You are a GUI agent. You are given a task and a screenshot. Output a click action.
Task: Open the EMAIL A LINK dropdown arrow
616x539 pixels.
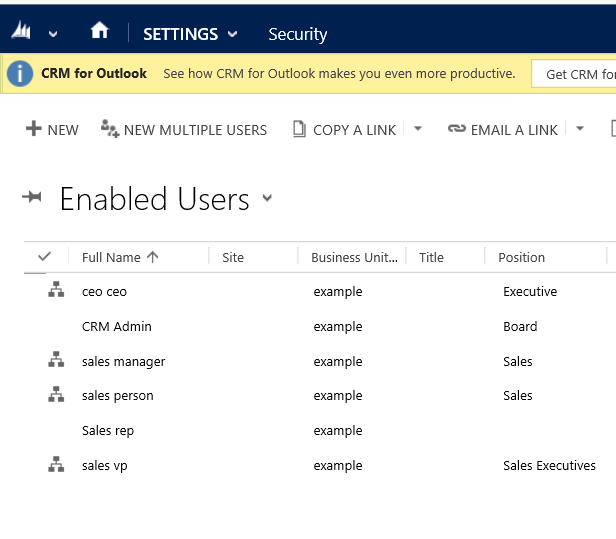pos(580,128)
